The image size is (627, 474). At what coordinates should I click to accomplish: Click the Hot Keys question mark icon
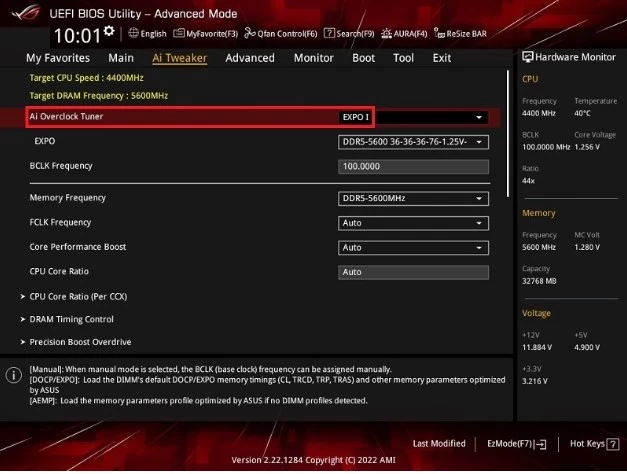[613, 443]
